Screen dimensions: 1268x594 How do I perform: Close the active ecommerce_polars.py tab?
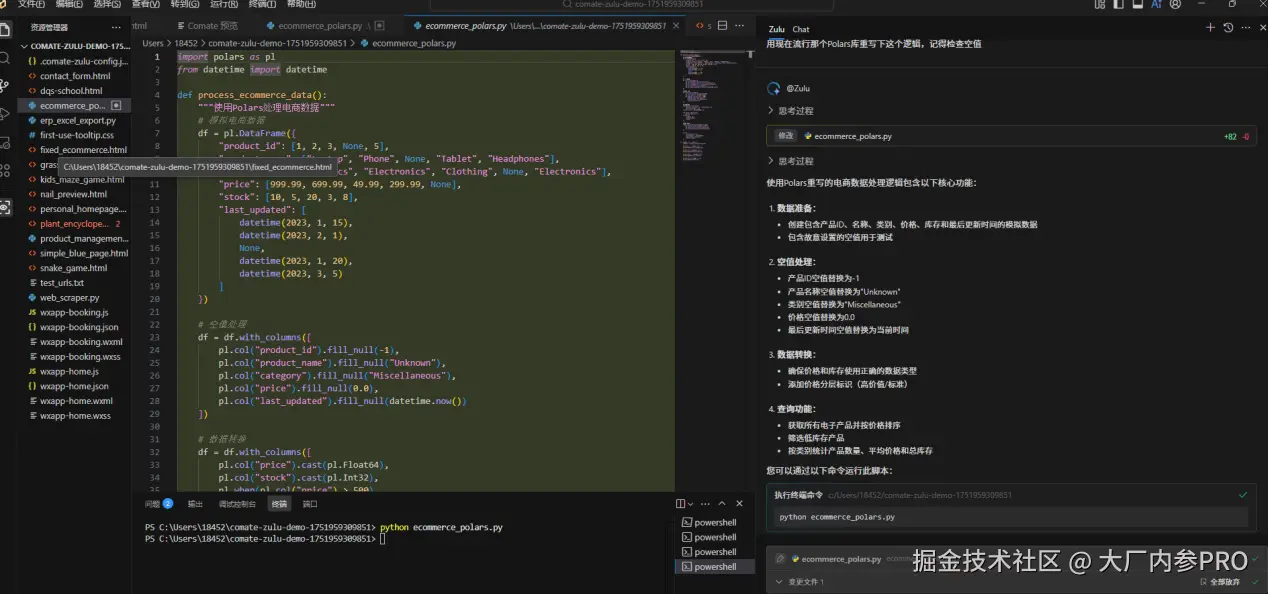(678, 26)
